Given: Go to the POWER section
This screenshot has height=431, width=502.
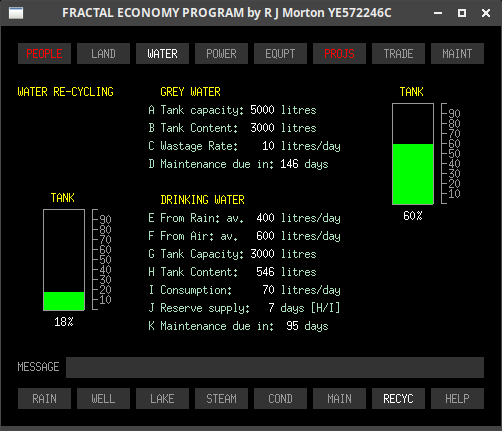Looking at the screenshot, I should point(221,53).
